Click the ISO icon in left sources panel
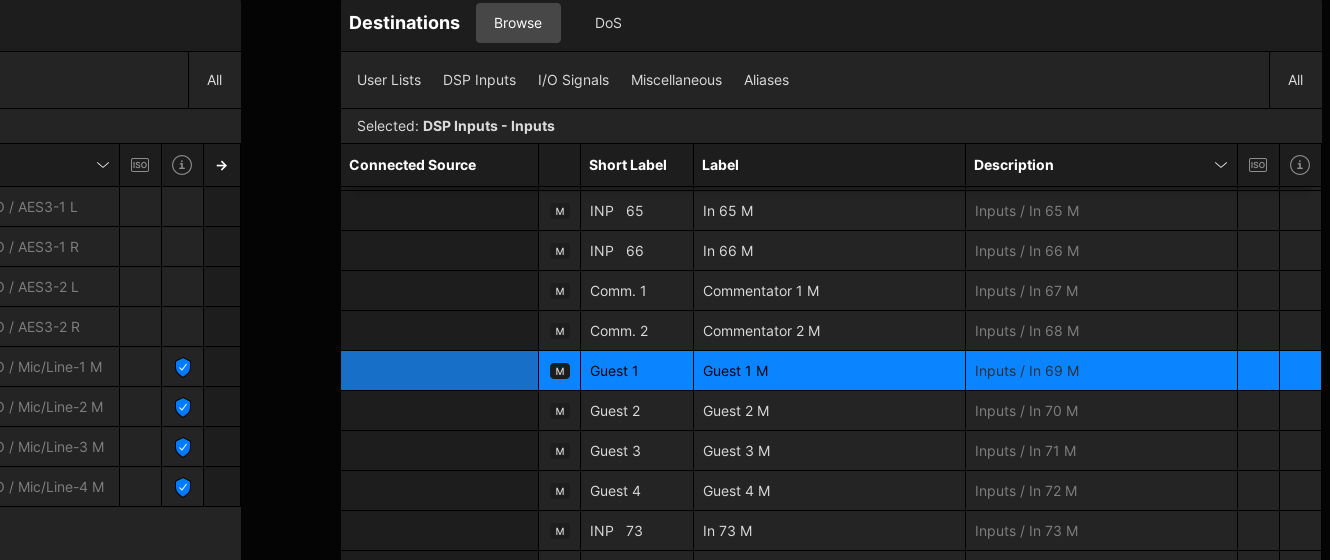The height and width of the screenshot is (560, 1330). [140, 165]
